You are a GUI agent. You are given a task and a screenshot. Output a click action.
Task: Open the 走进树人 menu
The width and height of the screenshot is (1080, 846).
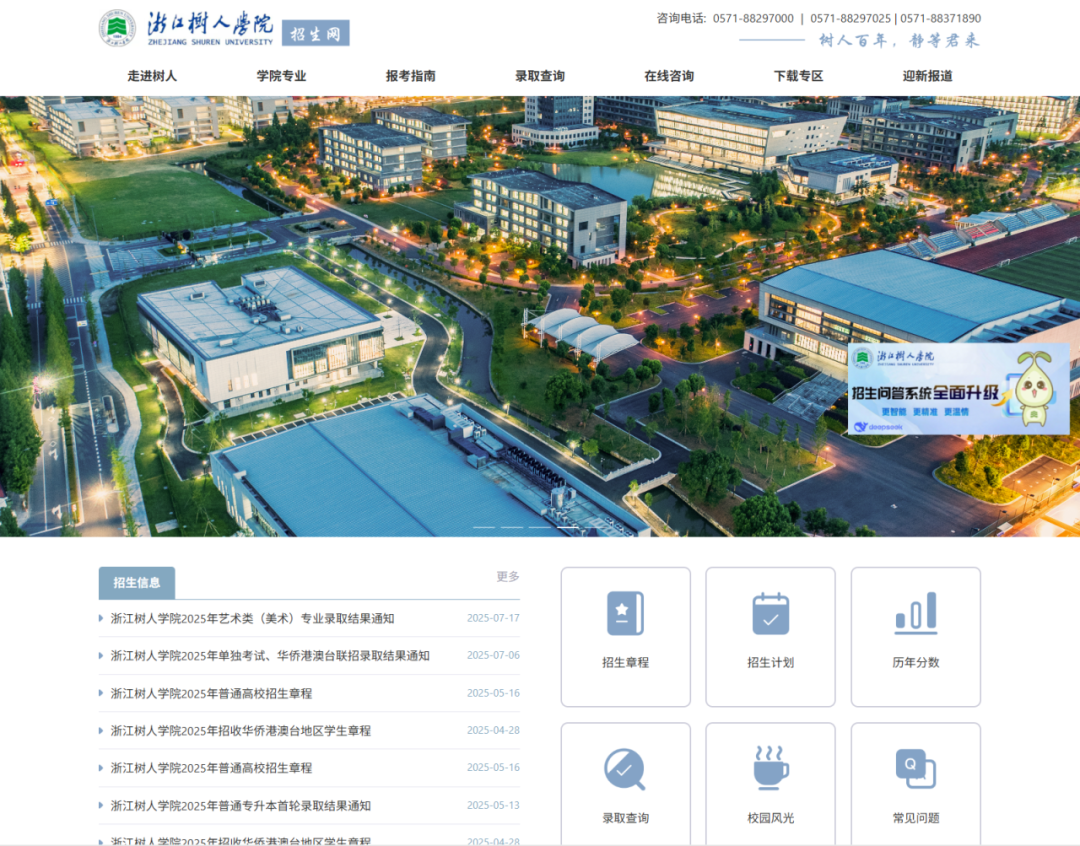(152, 76)
